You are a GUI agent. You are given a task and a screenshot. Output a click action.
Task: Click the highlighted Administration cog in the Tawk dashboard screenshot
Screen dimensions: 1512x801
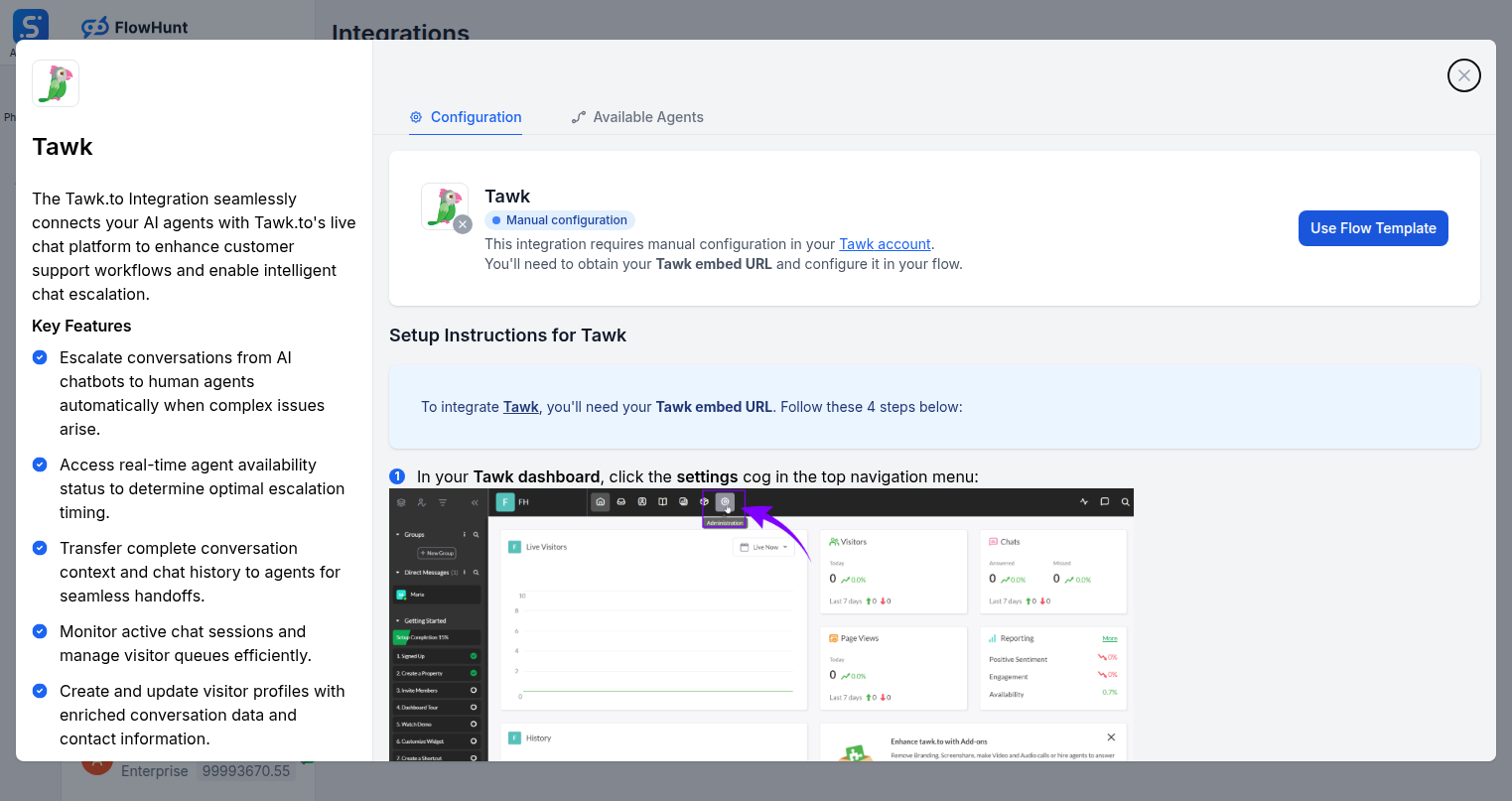click(725, 502)
